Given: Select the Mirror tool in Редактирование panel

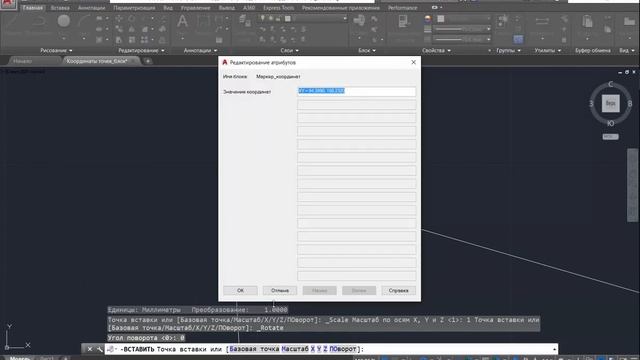Looking at the screenshot, I should coord(132,29).
